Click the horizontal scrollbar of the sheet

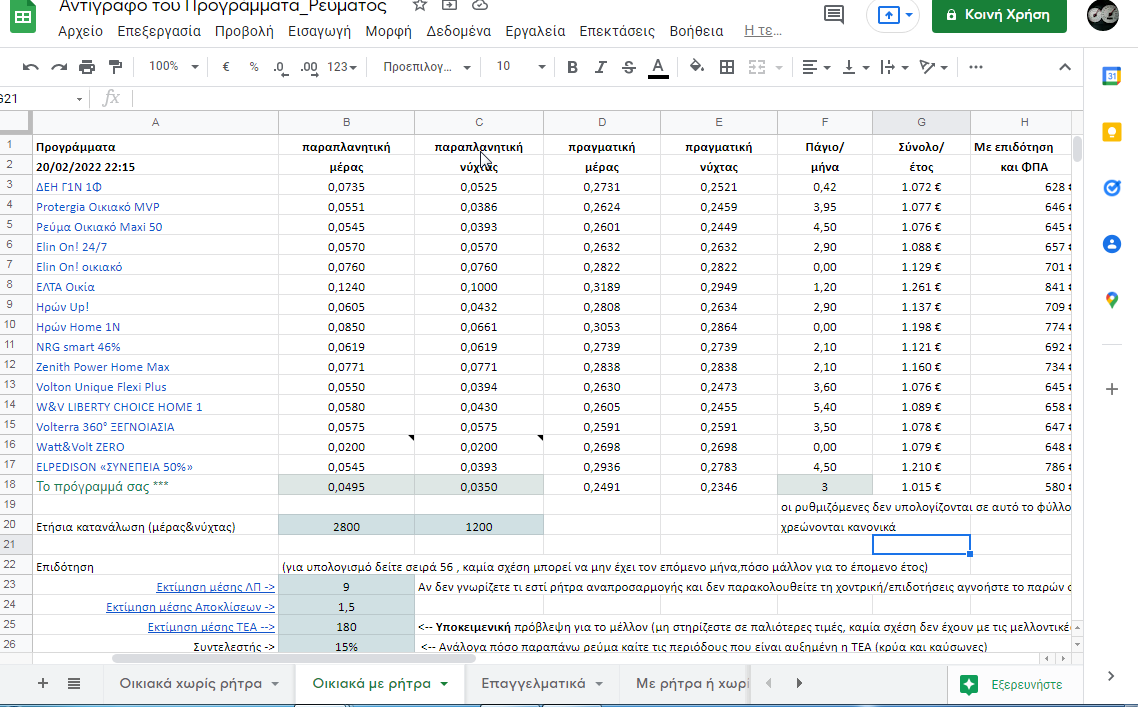294,658
